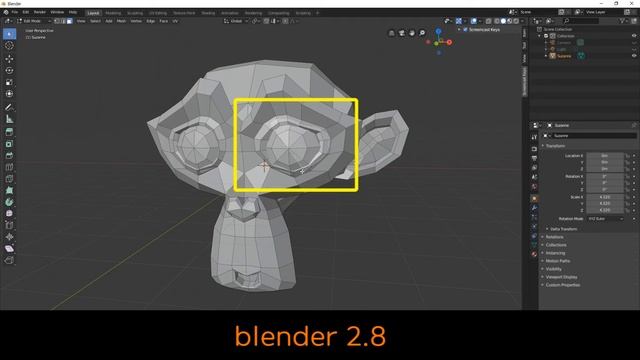
Task: Open the Vertex menu in viewport header
Action: 136,21
